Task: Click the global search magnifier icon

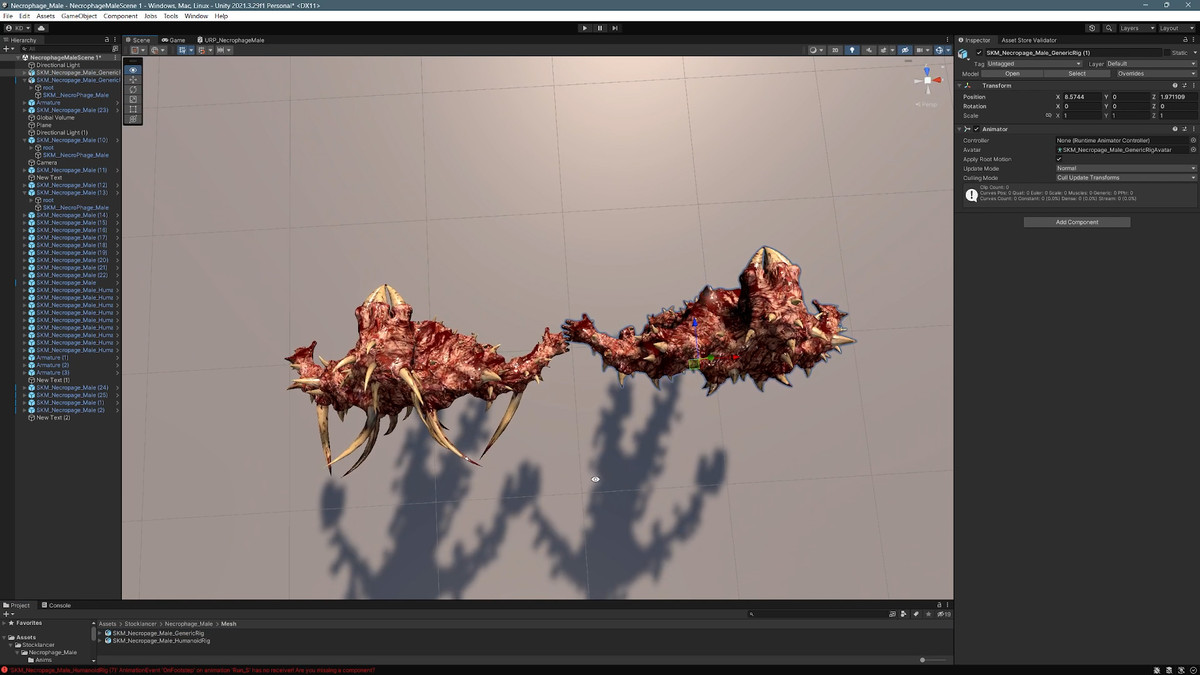Action: (1108, 28)
